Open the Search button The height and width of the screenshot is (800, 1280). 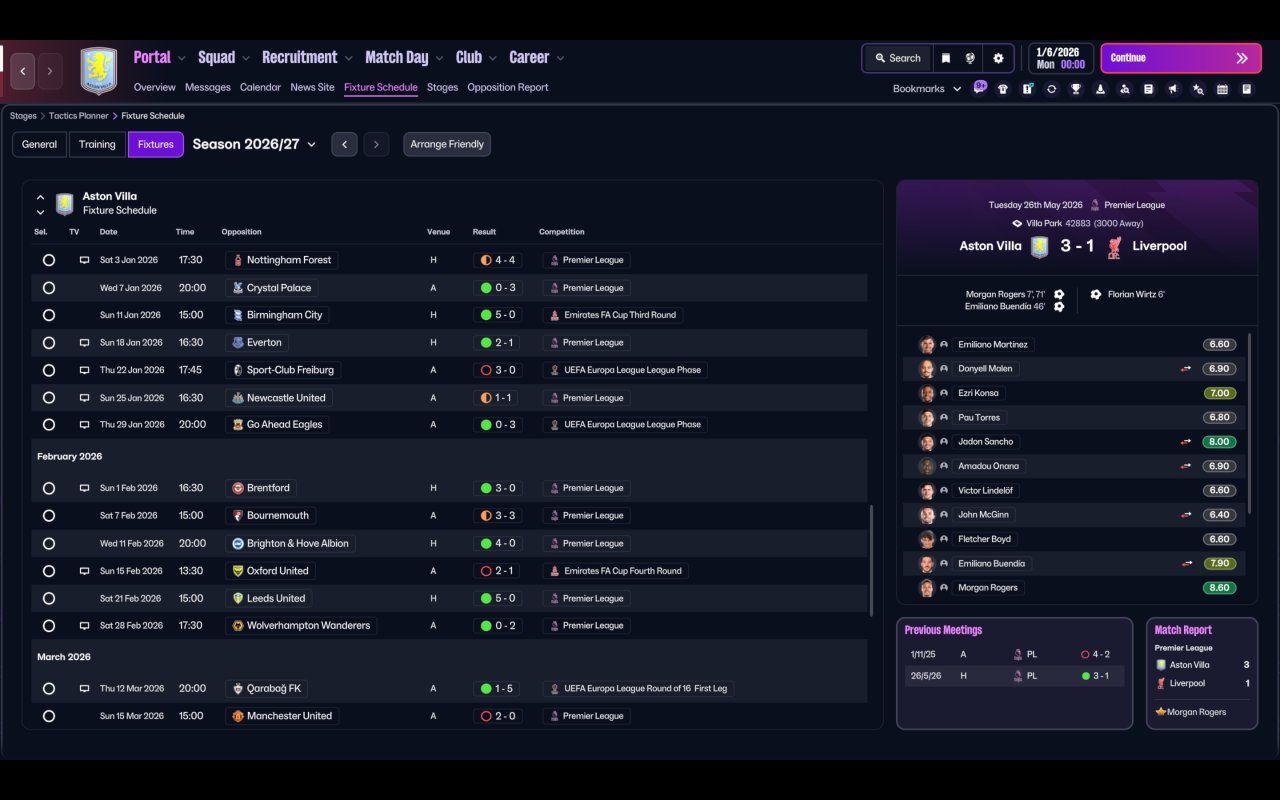point(897,58)
